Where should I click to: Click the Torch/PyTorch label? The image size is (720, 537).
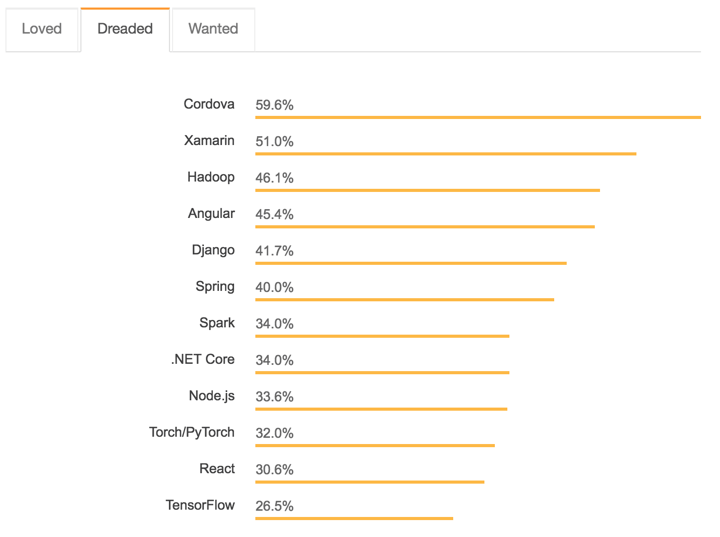[192, 433]
